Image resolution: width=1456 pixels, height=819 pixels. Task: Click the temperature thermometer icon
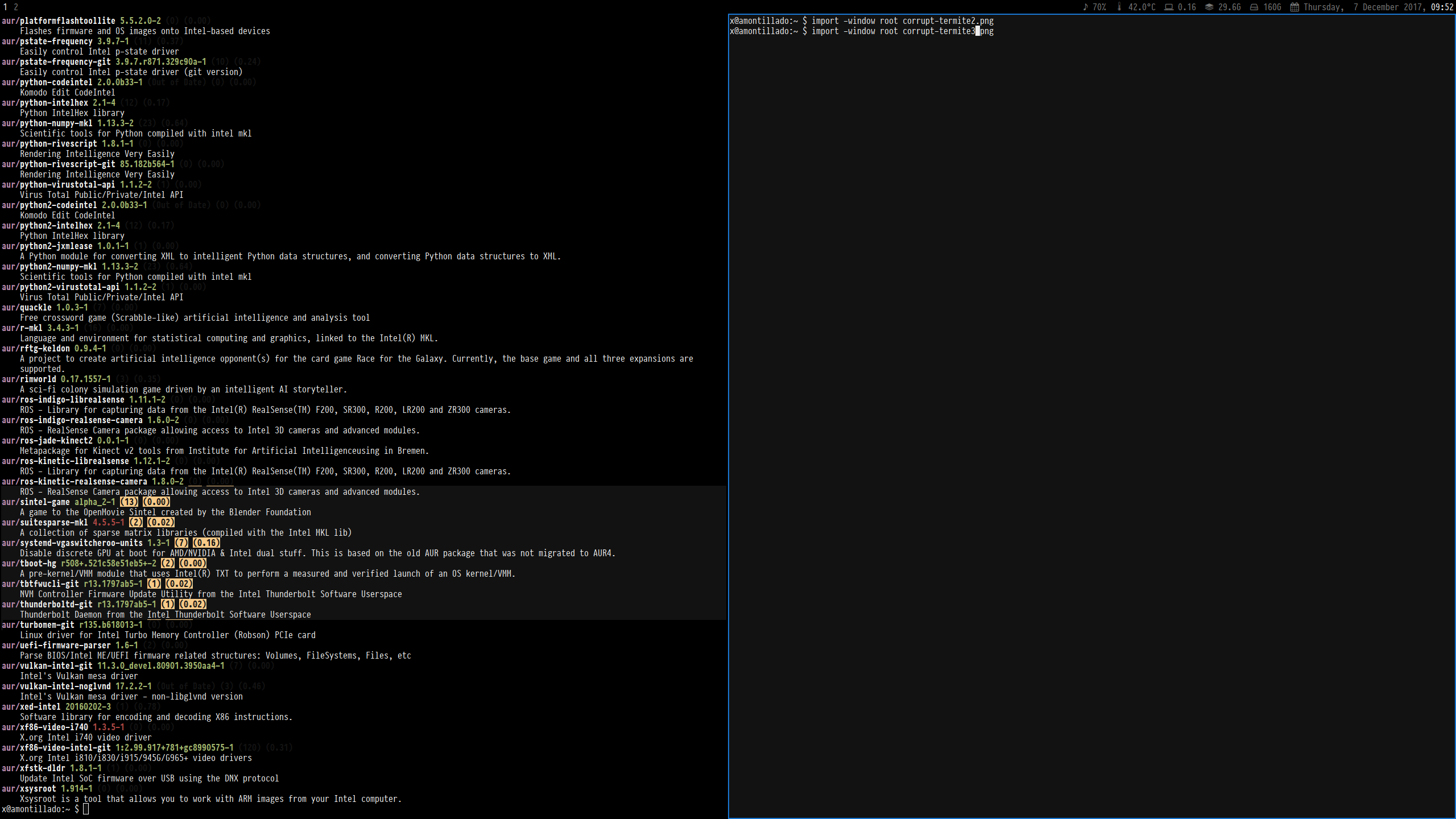coord(1119,7)
